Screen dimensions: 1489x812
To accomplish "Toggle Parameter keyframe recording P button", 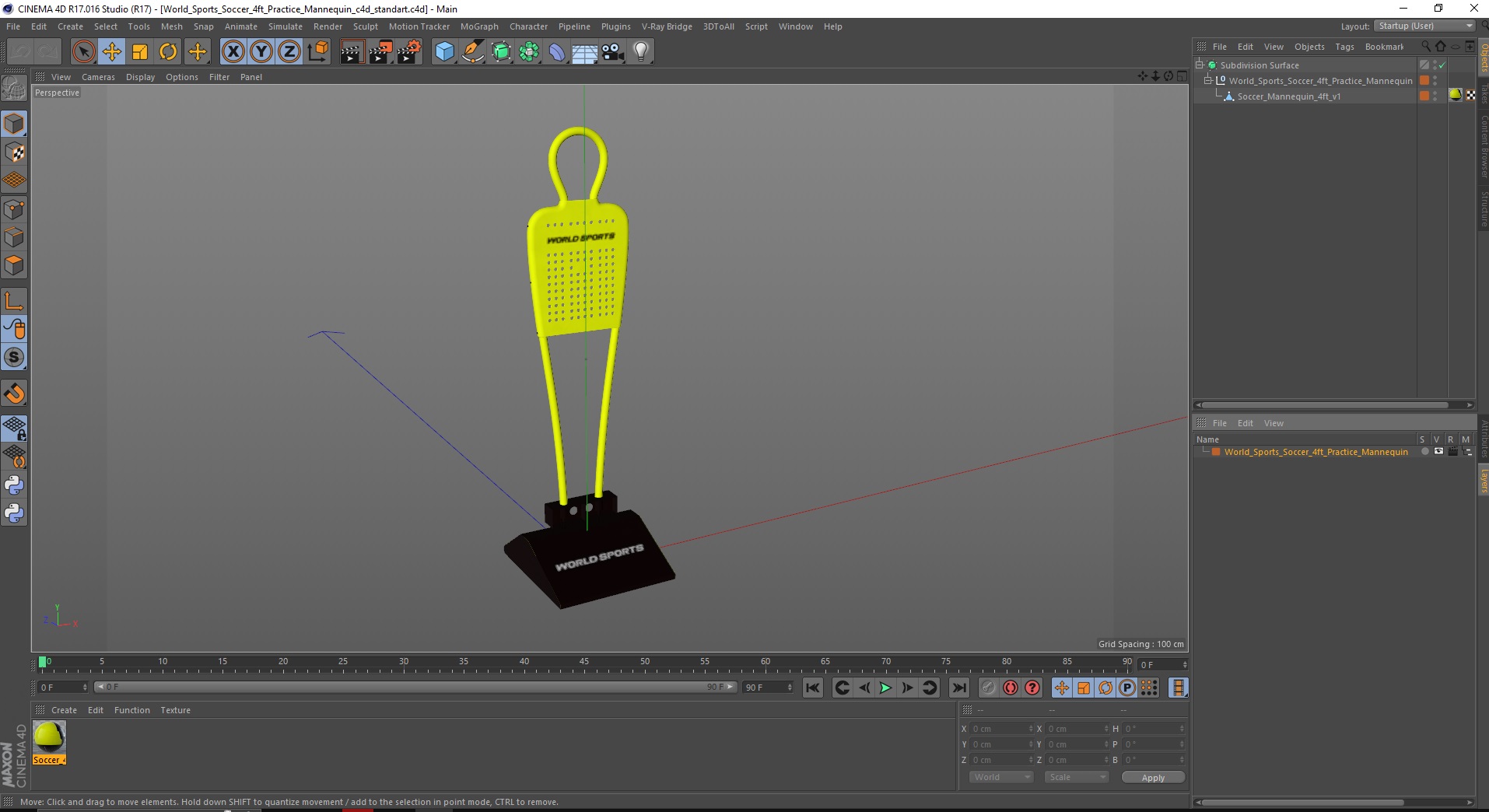I will click(x=1126, y=688).
